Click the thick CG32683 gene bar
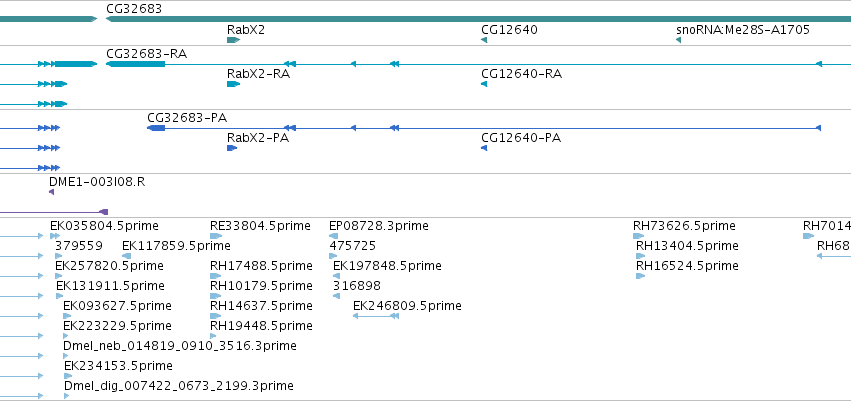 click(x=478, y=19)
